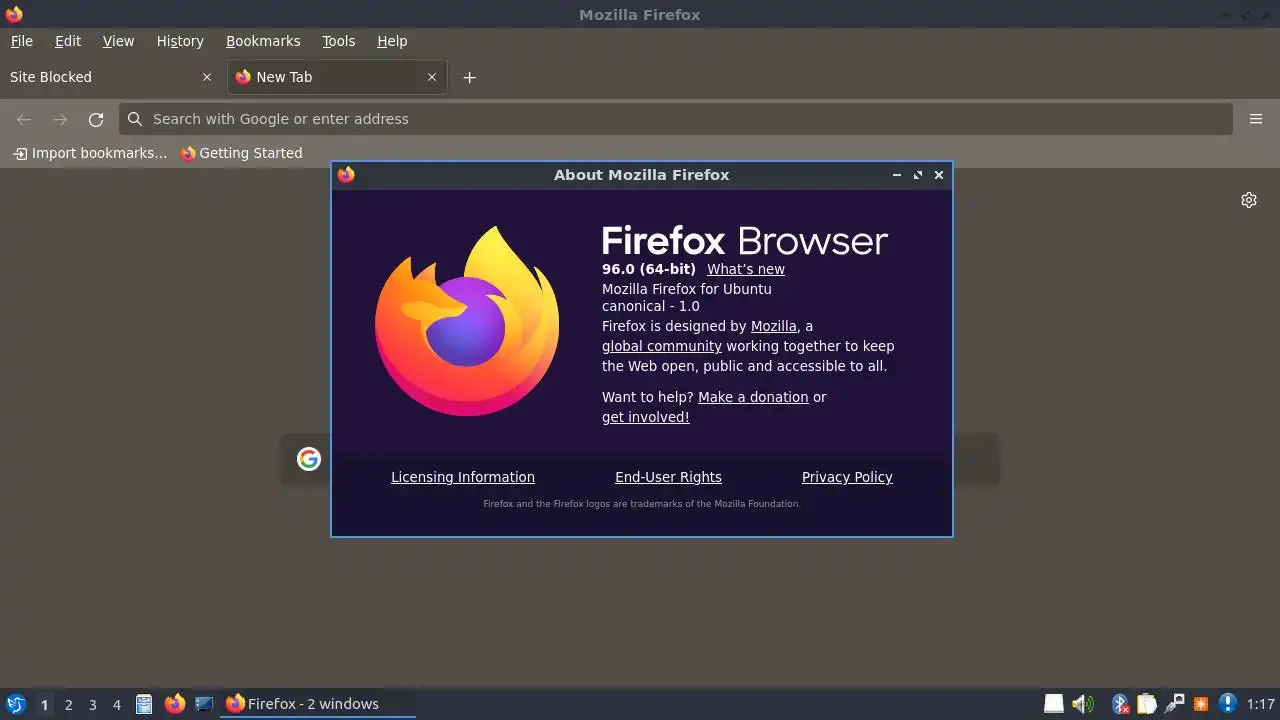Switch to virtual desktop 3

point(92,704)
